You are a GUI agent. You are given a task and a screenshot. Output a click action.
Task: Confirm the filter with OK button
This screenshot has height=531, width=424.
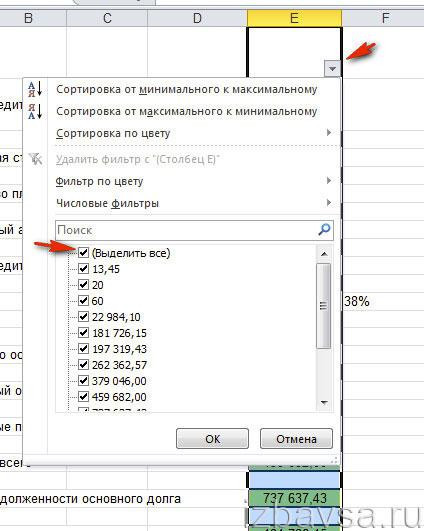(212, 439)
